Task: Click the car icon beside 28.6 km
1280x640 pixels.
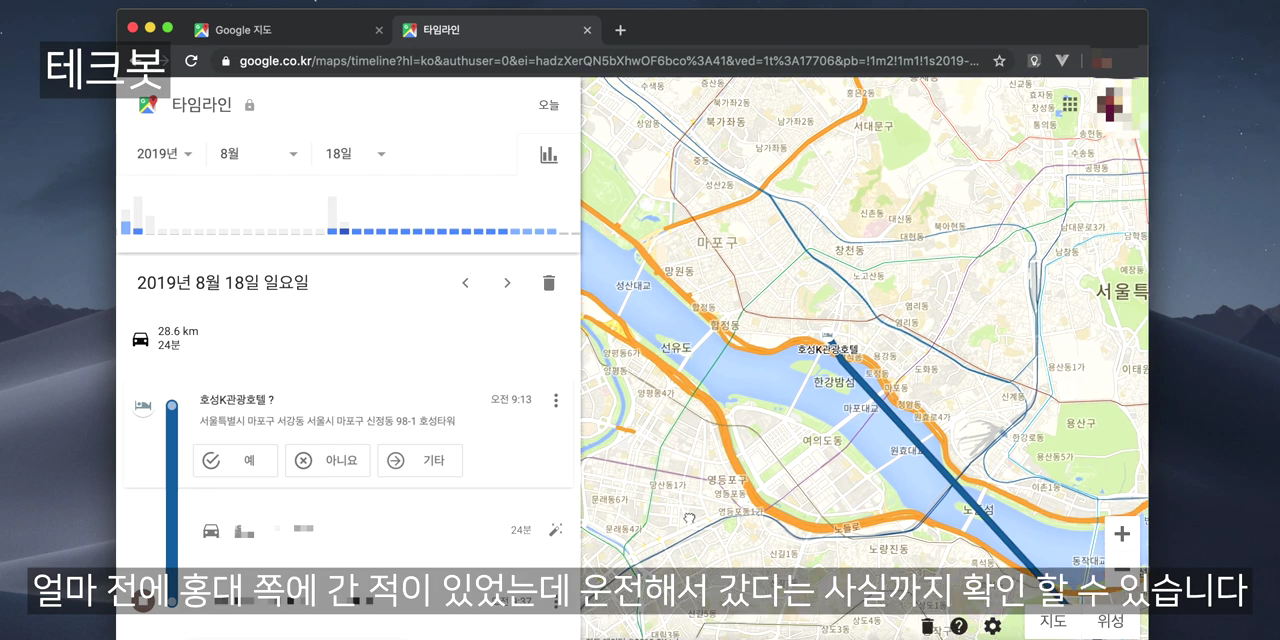Action: (x=141, y=338)
